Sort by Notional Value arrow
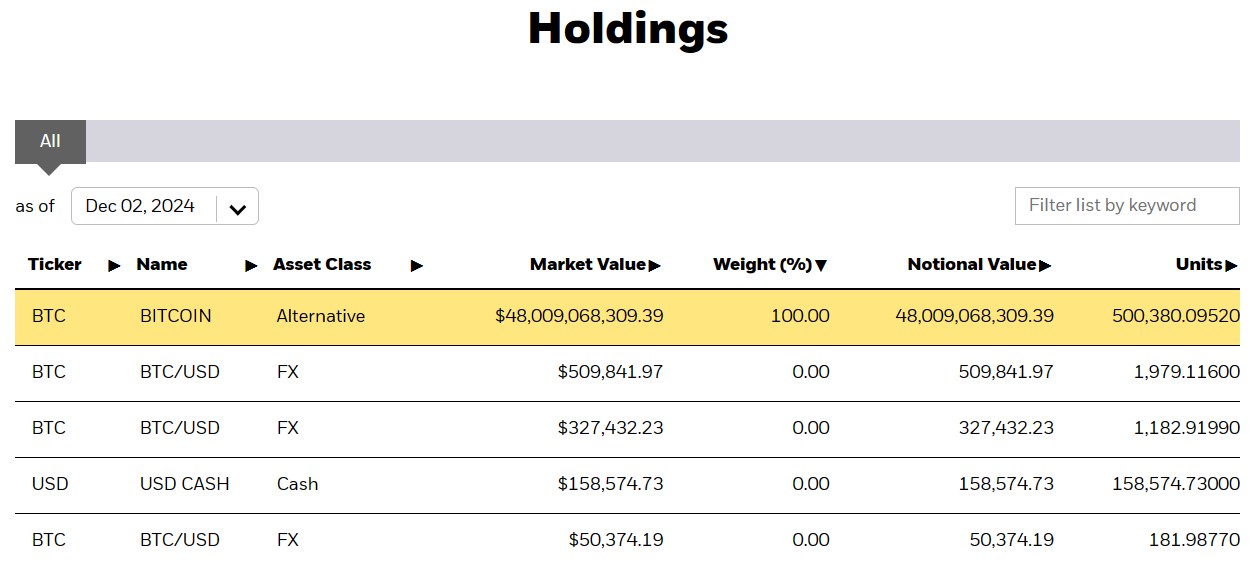Viewport: 1254px width, 567px height. [x=1045, y=266]
